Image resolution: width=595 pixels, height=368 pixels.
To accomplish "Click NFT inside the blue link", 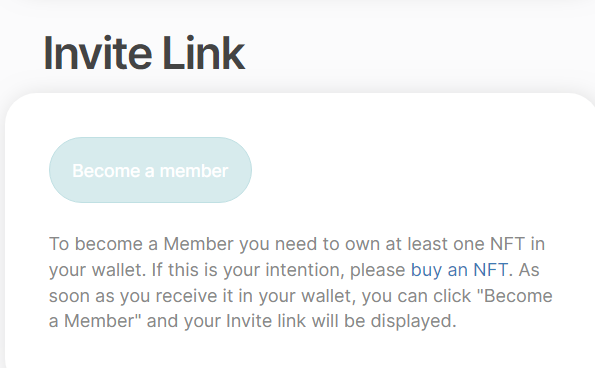I will click(491, 270).
